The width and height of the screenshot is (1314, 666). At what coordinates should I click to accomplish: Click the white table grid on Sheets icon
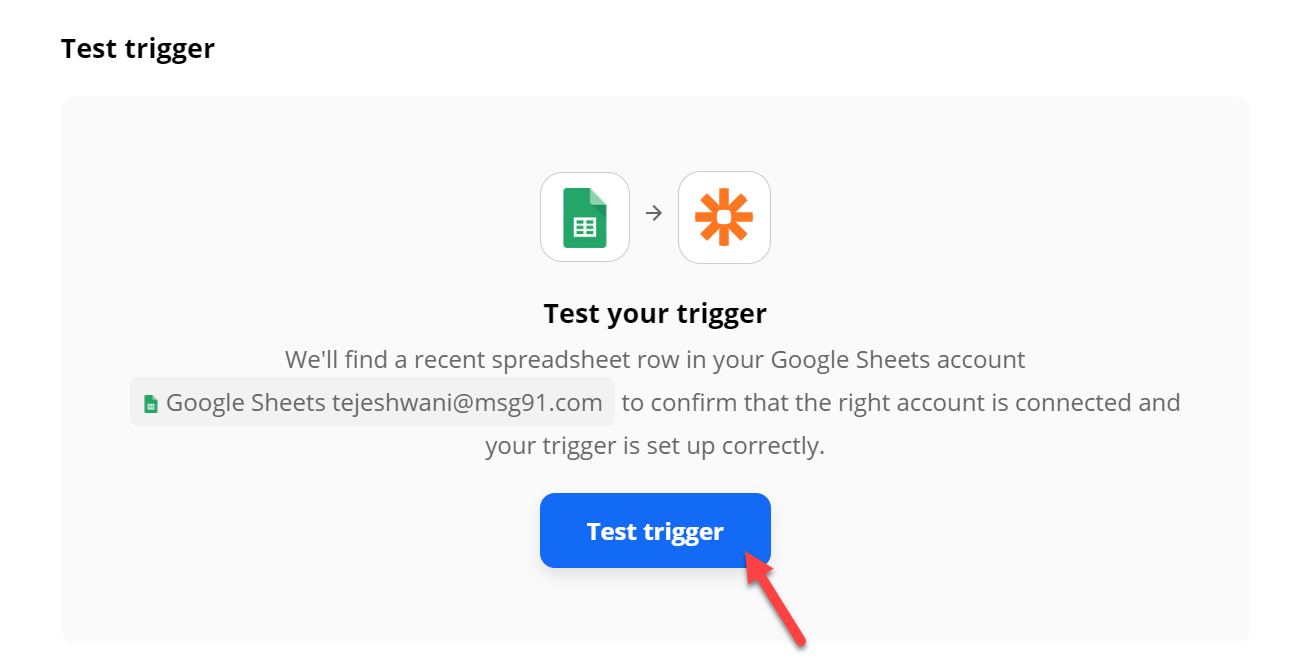coord(584,227)
